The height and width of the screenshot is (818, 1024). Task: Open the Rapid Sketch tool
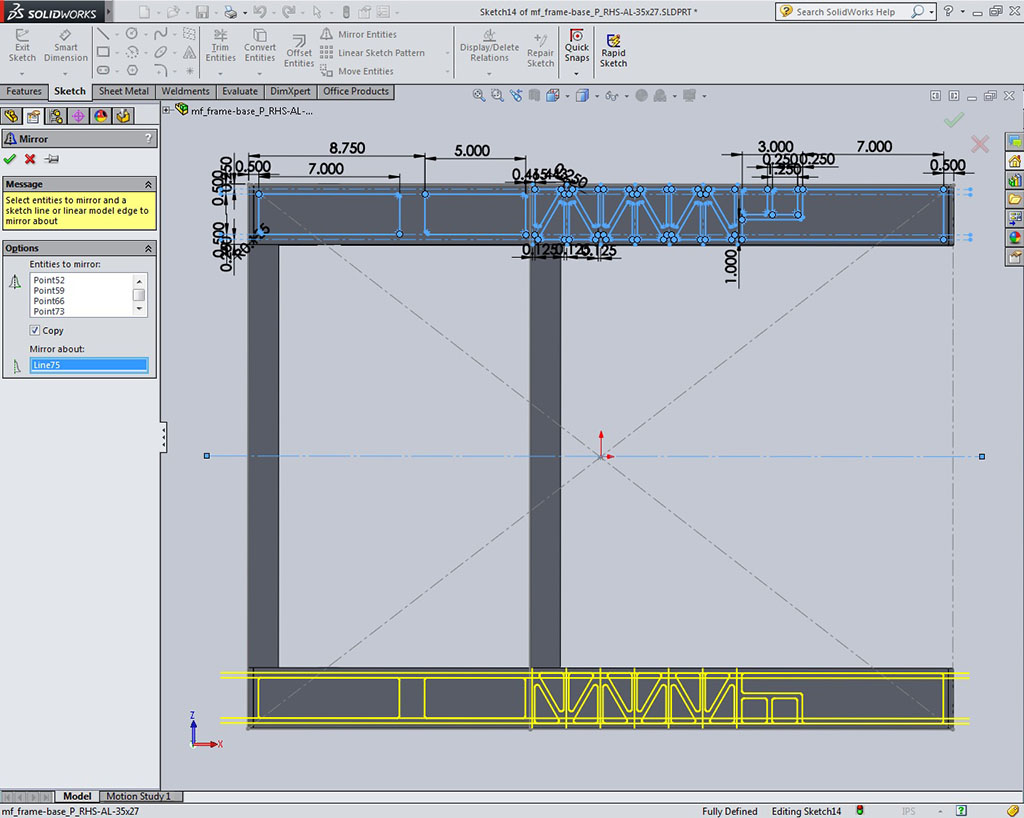pos(613,50)
